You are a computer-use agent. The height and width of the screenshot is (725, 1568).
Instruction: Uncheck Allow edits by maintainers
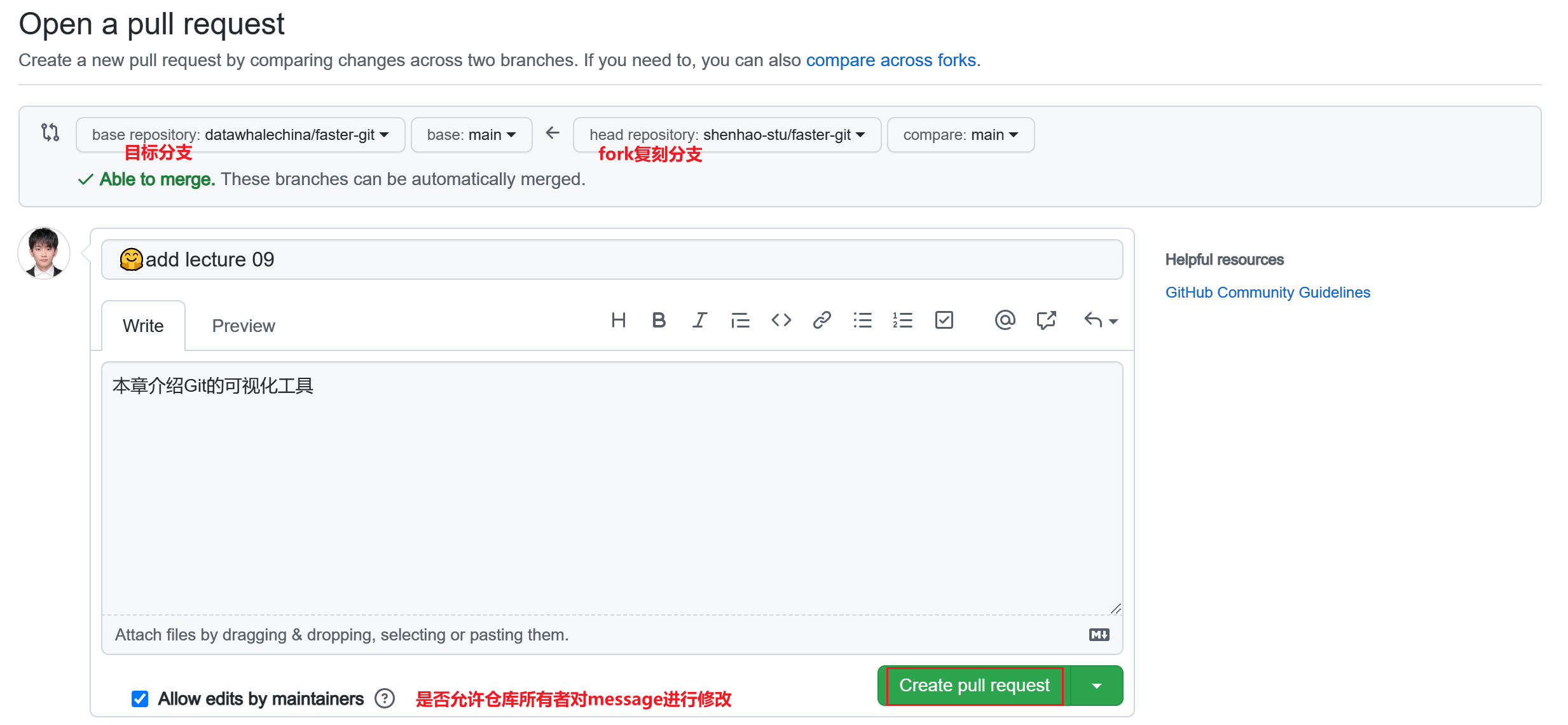tap(139, 699)
